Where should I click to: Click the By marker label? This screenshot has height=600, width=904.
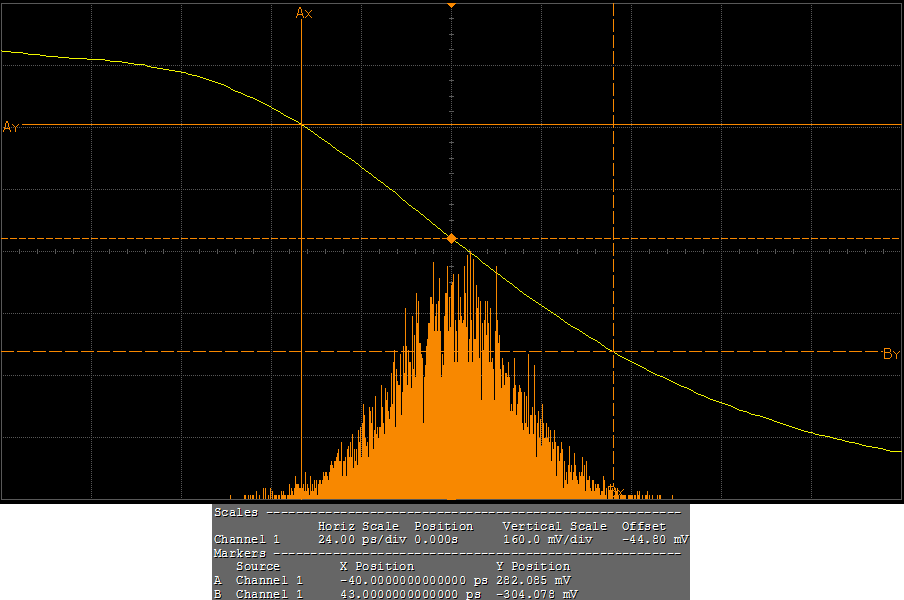[891, 354]
